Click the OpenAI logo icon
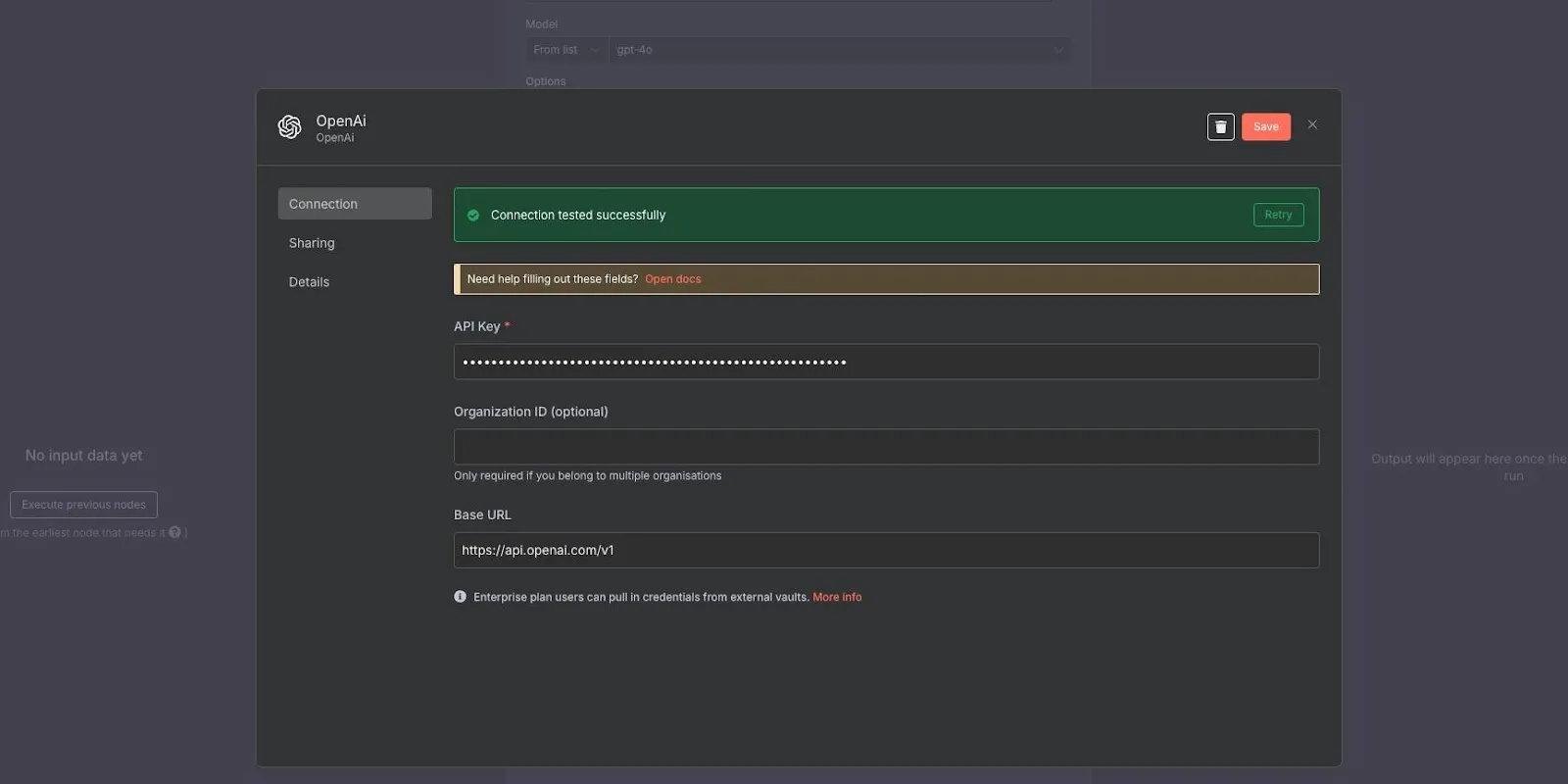1568x784 pixels. pyautogui.click(x=289, y=127)
